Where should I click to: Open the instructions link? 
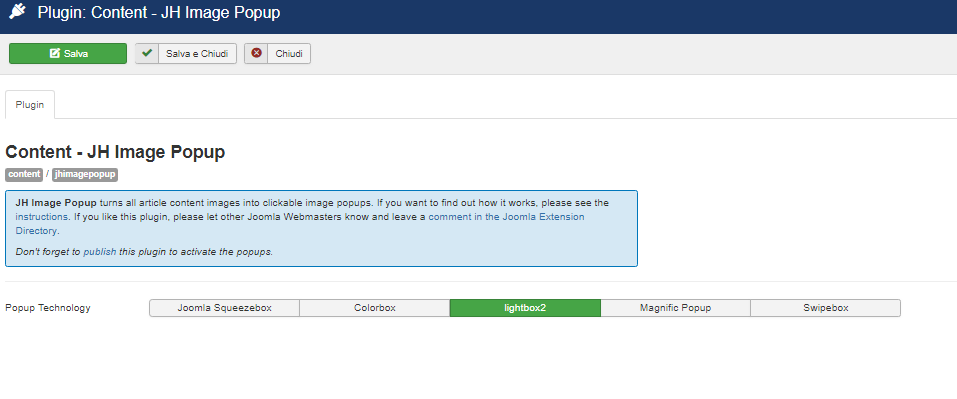[42, 217]
